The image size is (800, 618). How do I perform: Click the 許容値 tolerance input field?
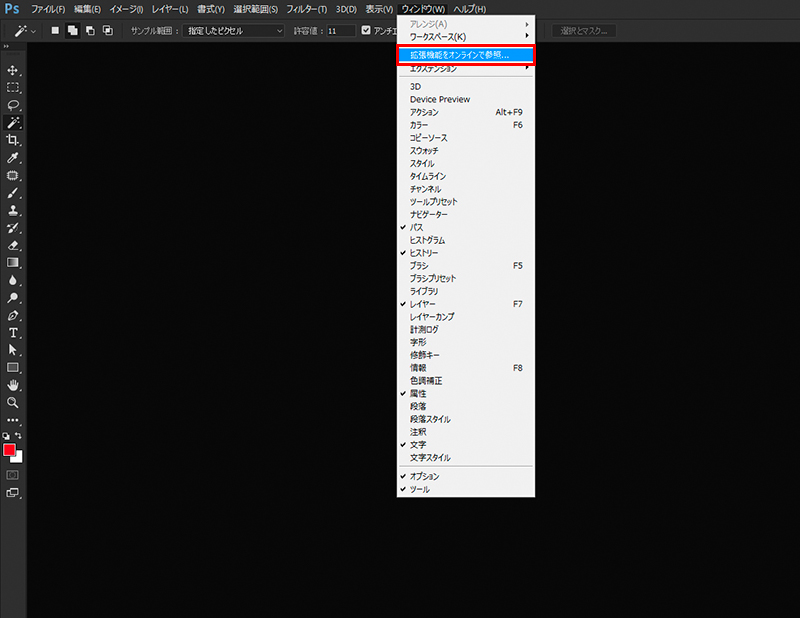[x=340, y=31]
